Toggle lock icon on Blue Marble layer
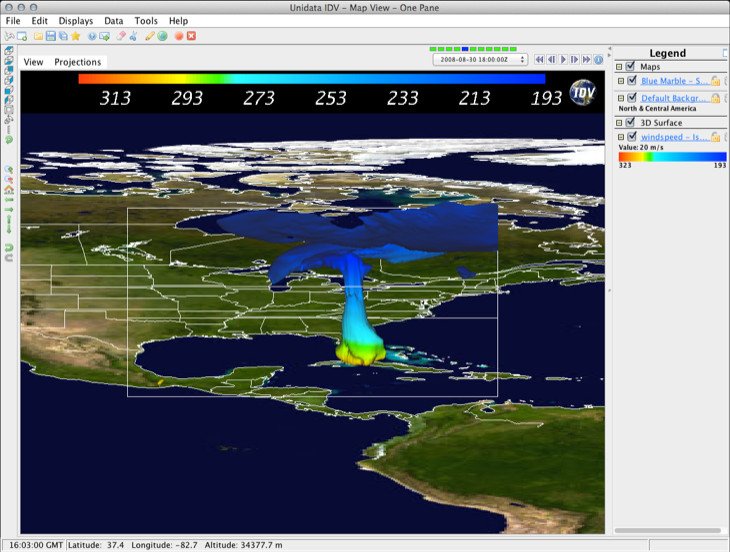 coord(716,81)
